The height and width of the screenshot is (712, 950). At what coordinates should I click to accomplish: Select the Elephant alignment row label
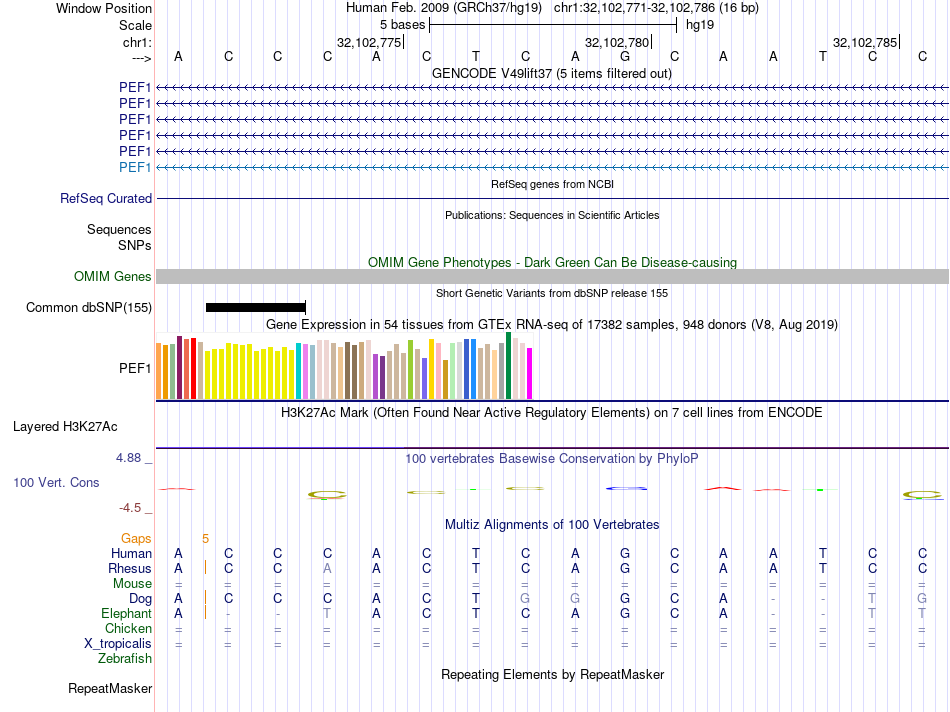[126, 613]
